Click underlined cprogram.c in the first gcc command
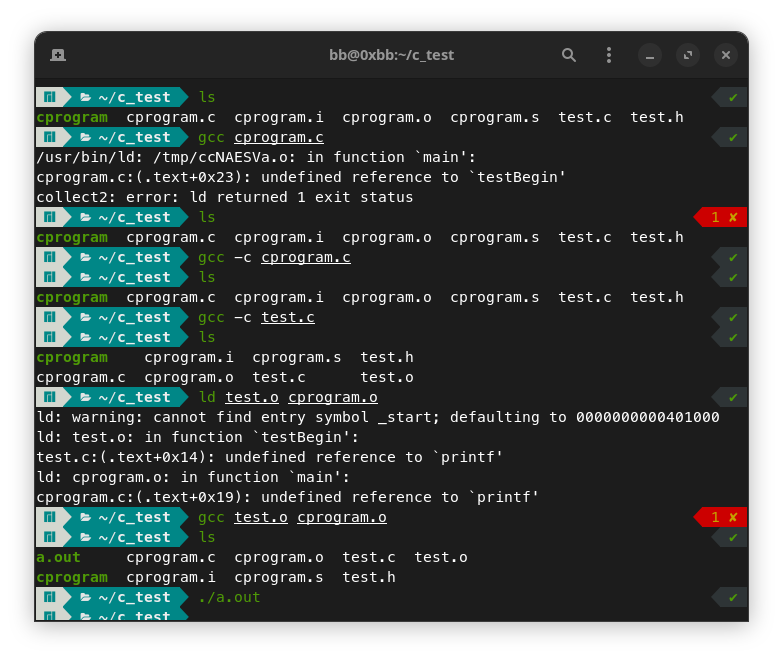Viewport: 783px width, 659px height. [278, 137]
